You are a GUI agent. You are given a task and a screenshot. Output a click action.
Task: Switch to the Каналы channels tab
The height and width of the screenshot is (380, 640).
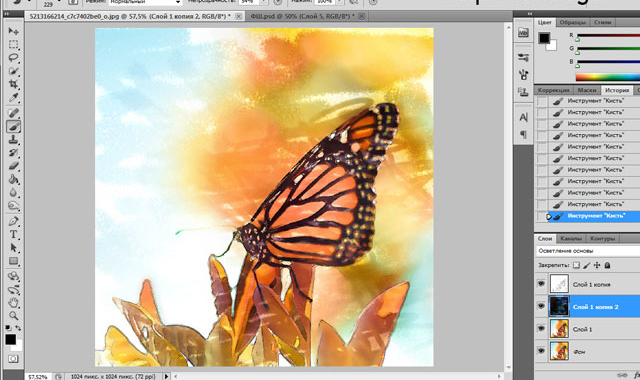pyautogui.click(x=571, y=238)
